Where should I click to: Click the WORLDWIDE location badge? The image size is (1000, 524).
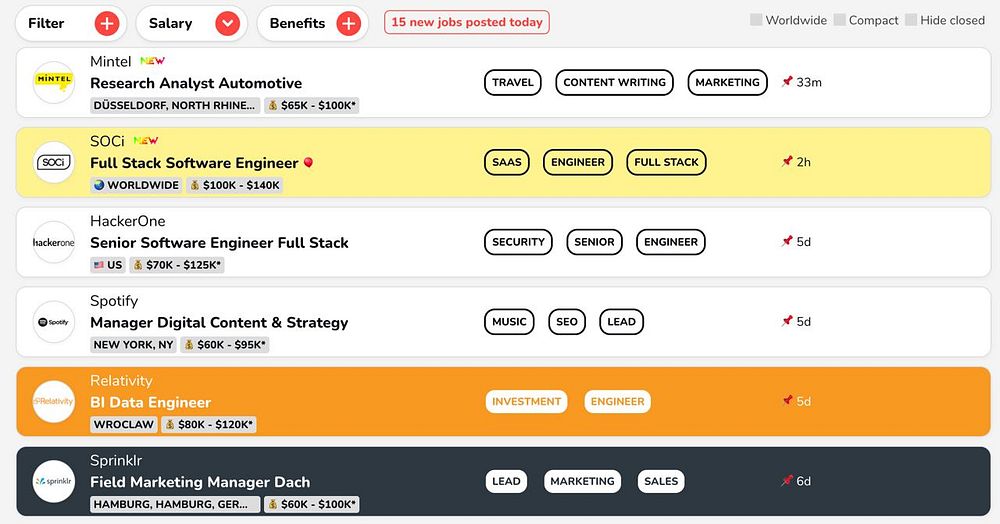[x=136, y=185]
